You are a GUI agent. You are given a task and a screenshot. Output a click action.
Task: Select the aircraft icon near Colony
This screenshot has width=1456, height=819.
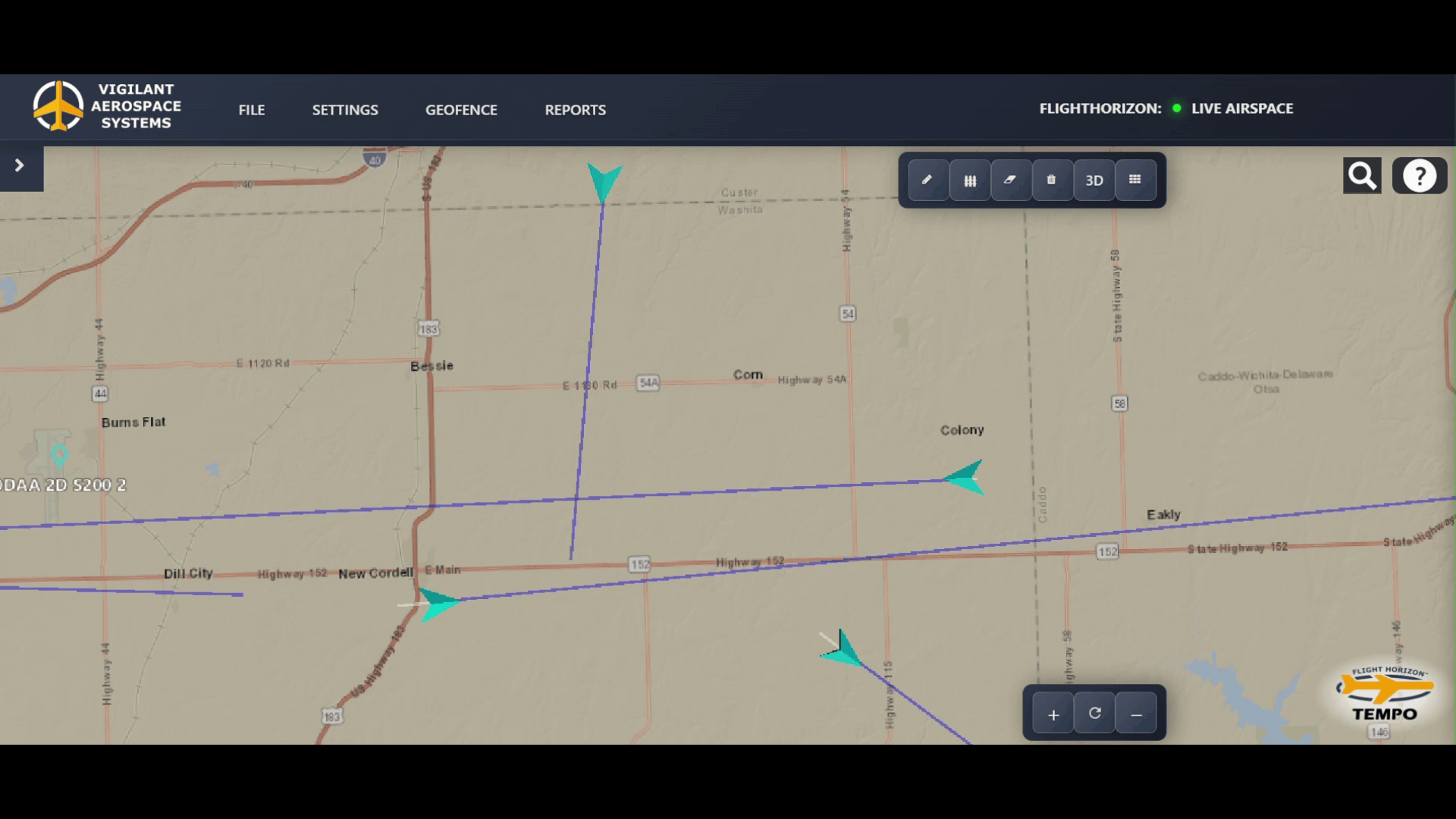click(965, 478)
